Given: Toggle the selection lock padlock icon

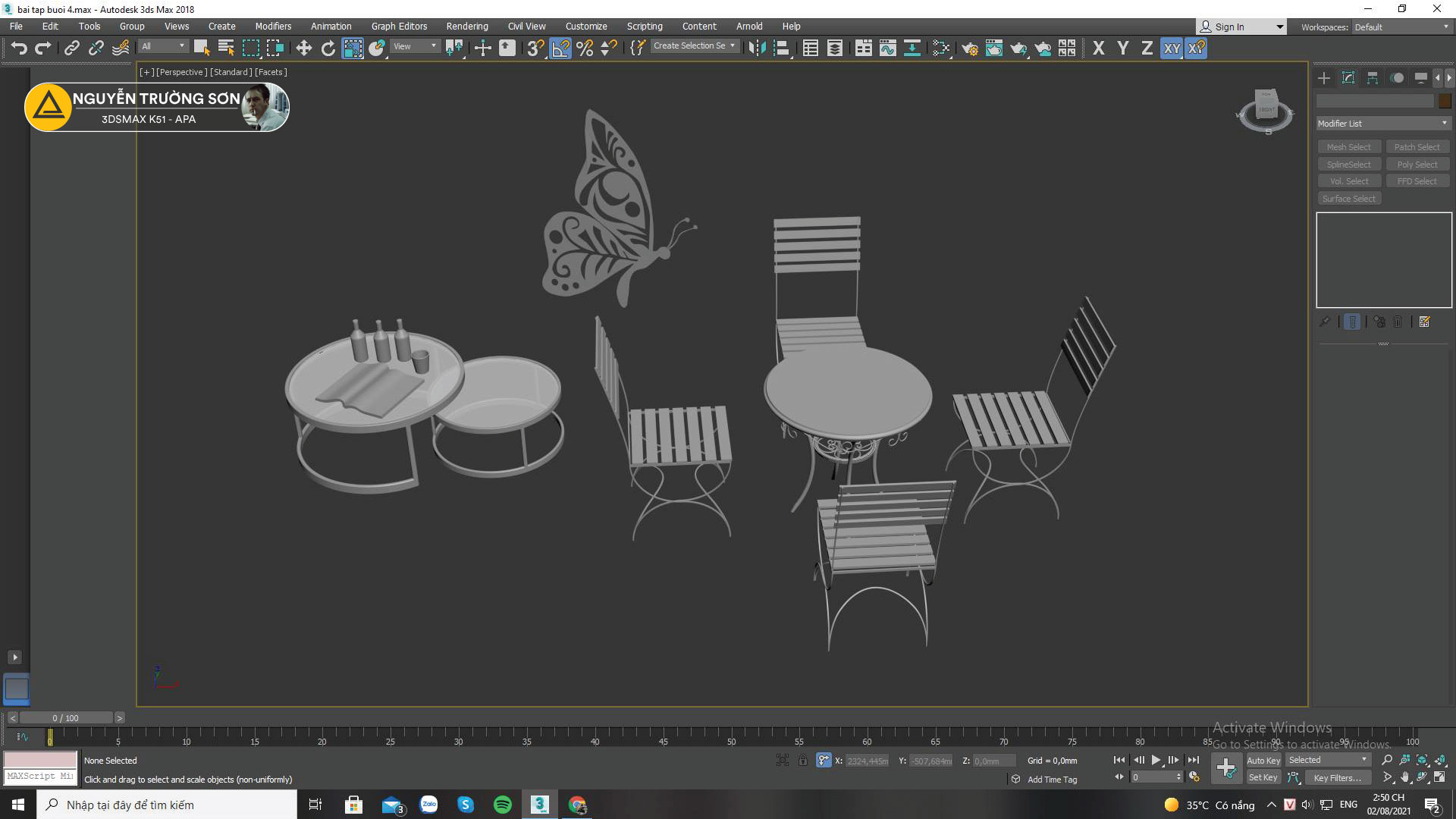Looking at the screenshot, I should [x=802, y=761].
